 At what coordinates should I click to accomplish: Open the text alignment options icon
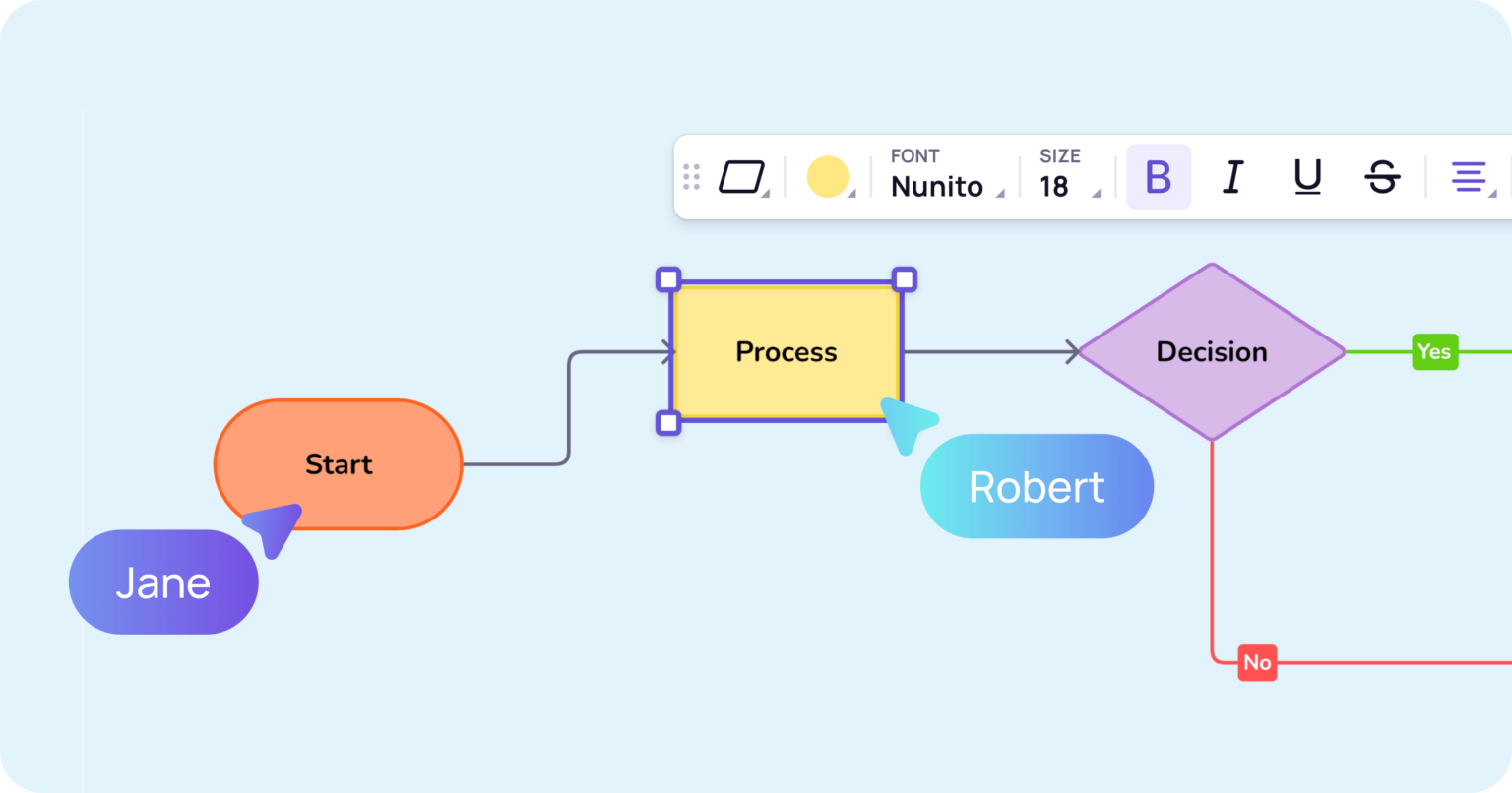(1469, 177)
